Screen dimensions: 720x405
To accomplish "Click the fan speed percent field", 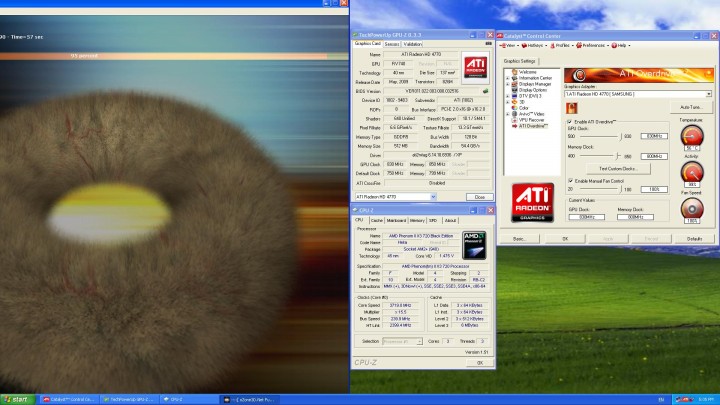I will [654, 189].
